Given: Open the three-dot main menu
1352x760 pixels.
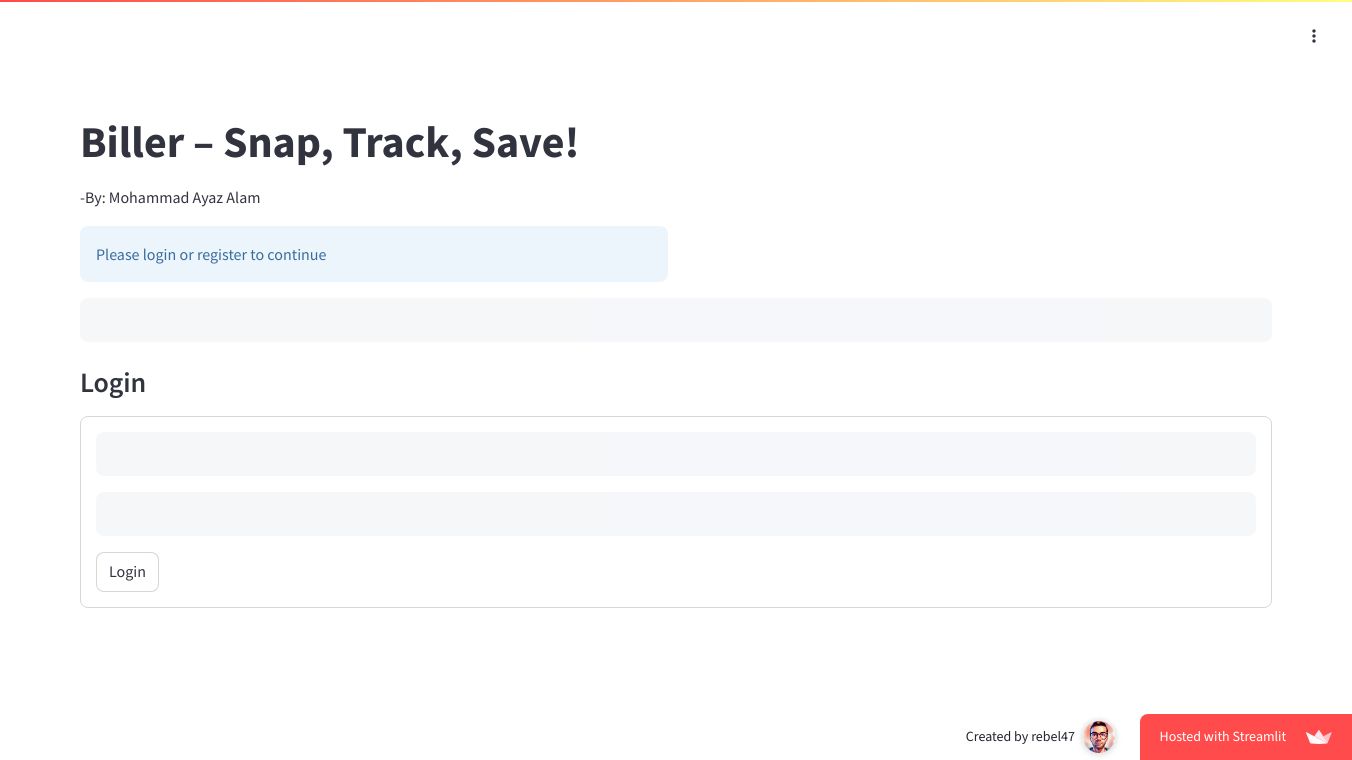Looking at the screenshot, I should (1314, 36).
